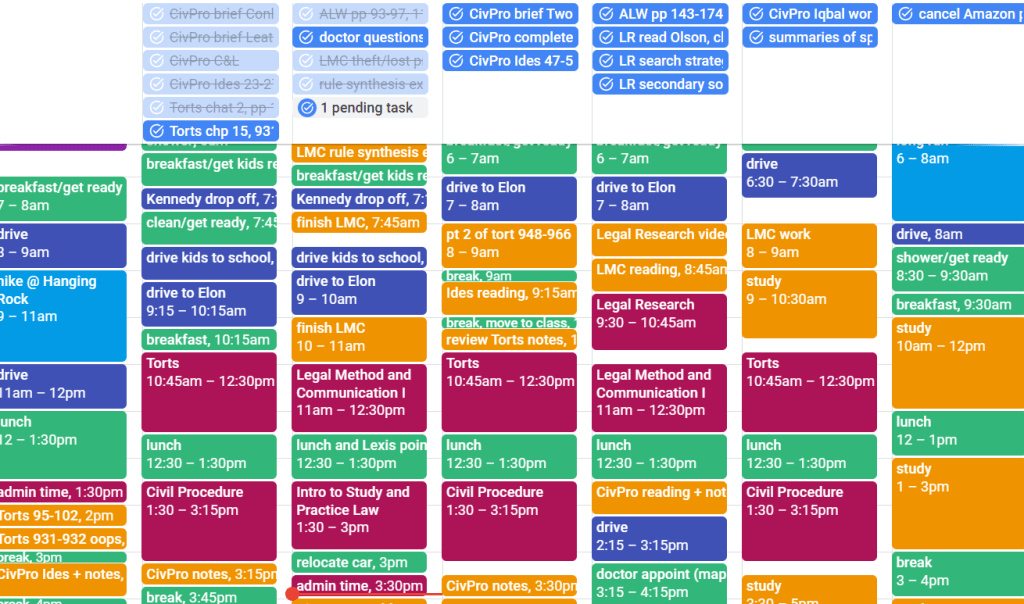Open the 'LR secondary so' task chip

[x=670, y=84]
